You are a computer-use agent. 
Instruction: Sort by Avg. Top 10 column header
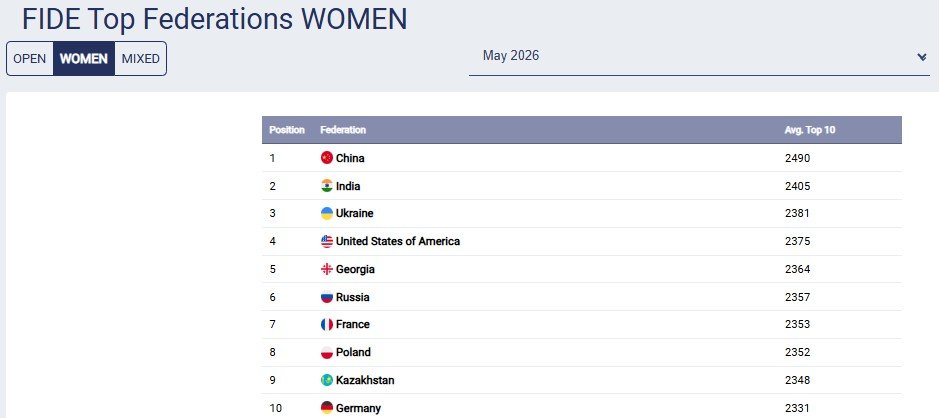click(810, 130)
